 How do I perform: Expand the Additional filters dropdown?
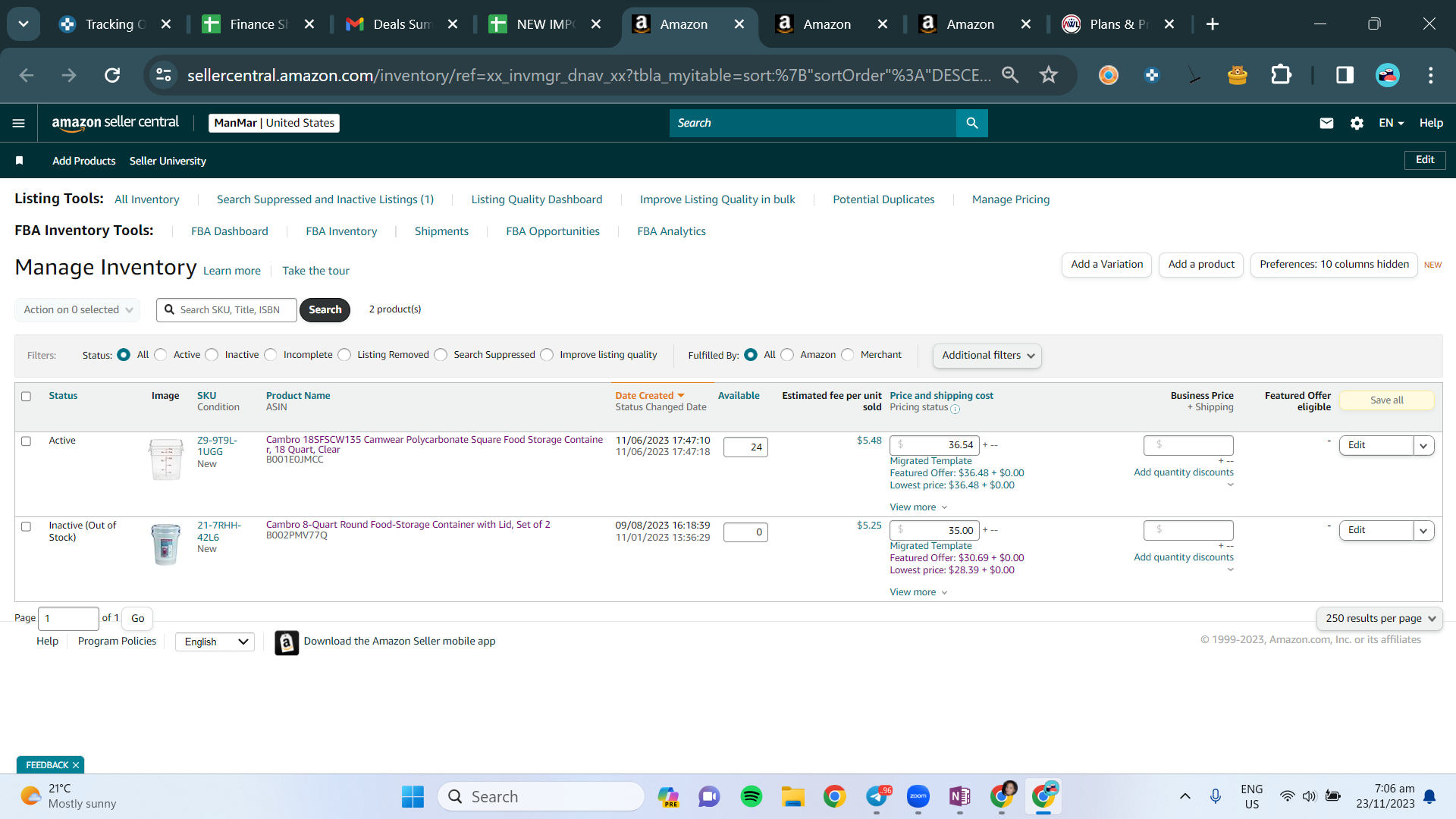point(987,356)
